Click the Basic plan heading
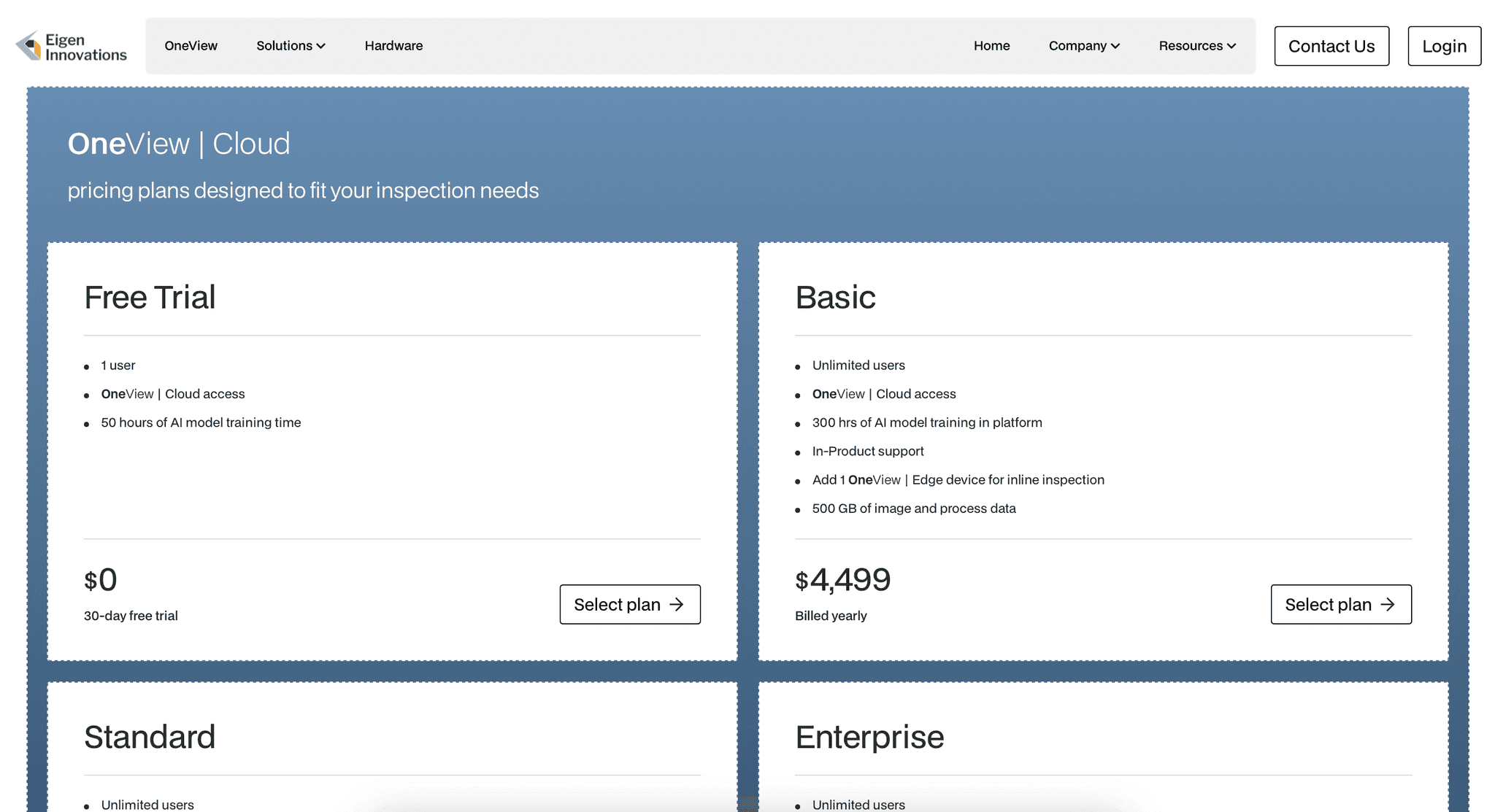 click(x=835, y=297)
